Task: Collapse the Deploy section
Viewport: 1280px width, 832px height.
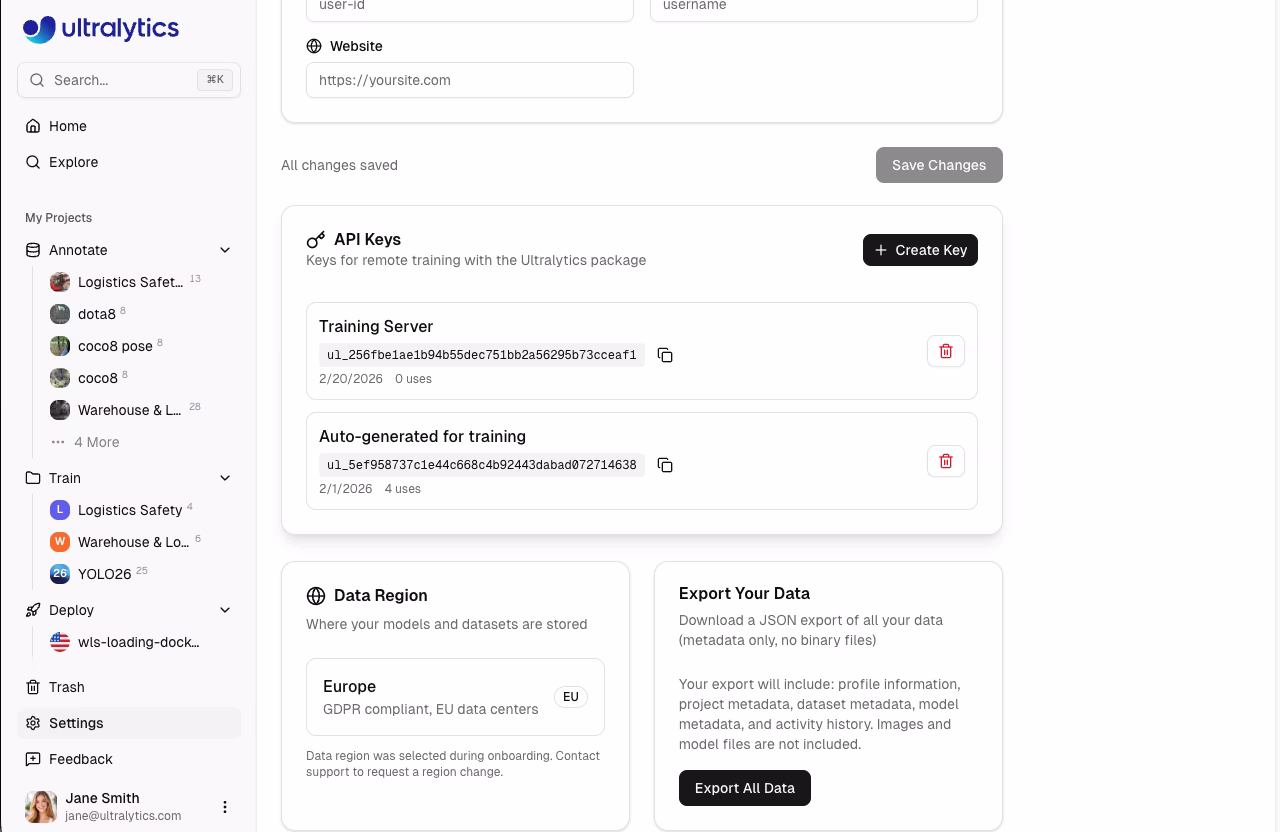Action: tap(225, 610)
